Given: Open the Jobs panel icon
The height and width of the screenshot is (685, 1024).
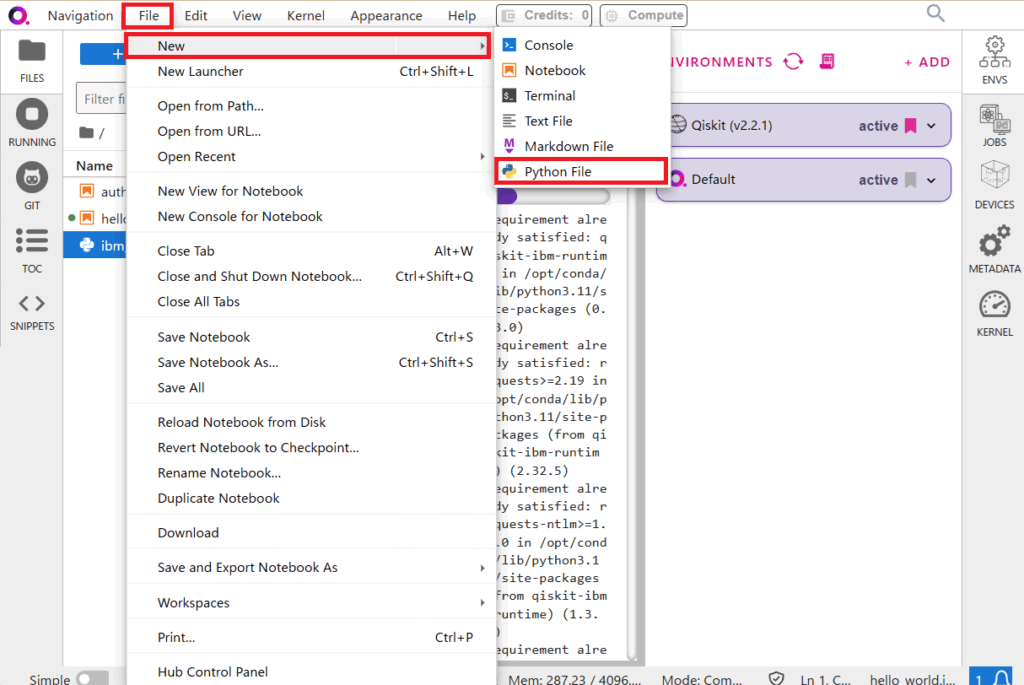Looking at the screenshot, I should tap(993, 125).
